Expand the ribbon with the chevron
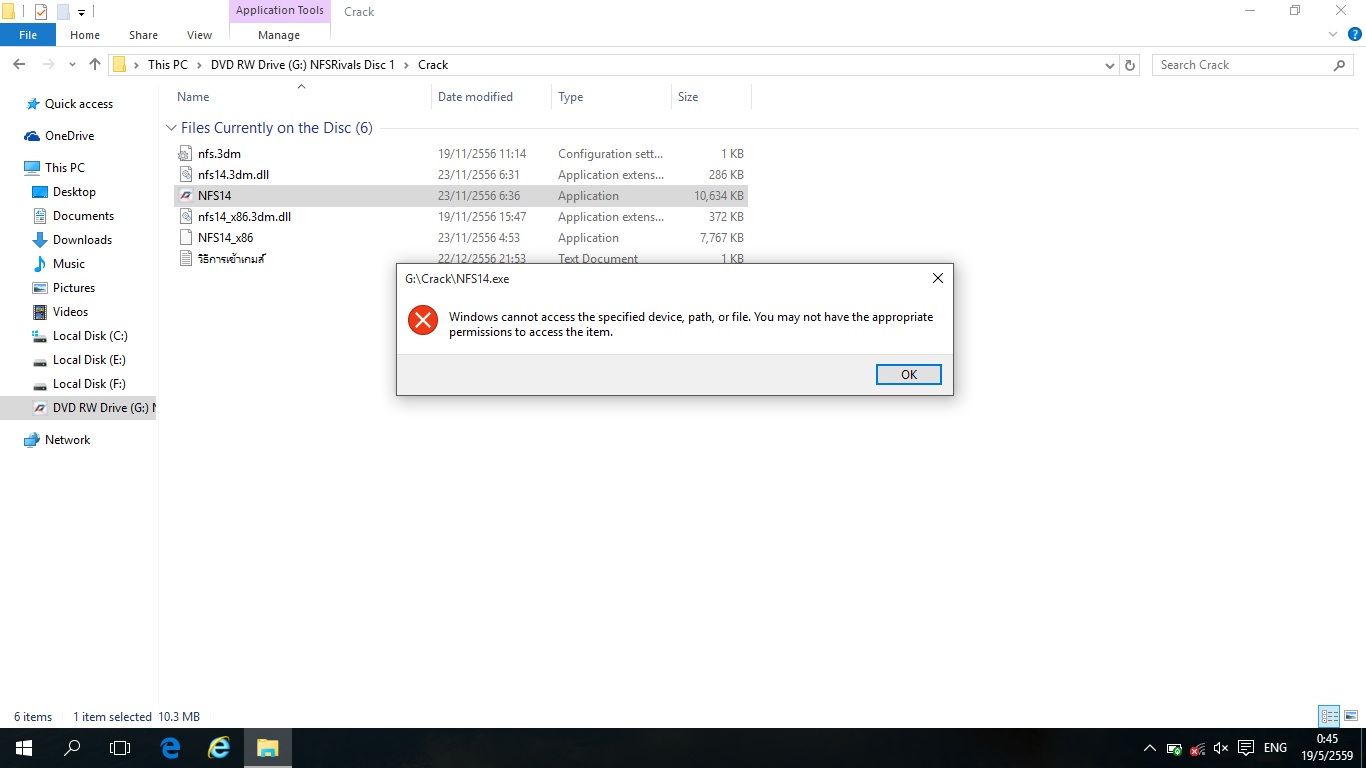Viewport: 1366px width, 768px height. tap(1332, 34)
